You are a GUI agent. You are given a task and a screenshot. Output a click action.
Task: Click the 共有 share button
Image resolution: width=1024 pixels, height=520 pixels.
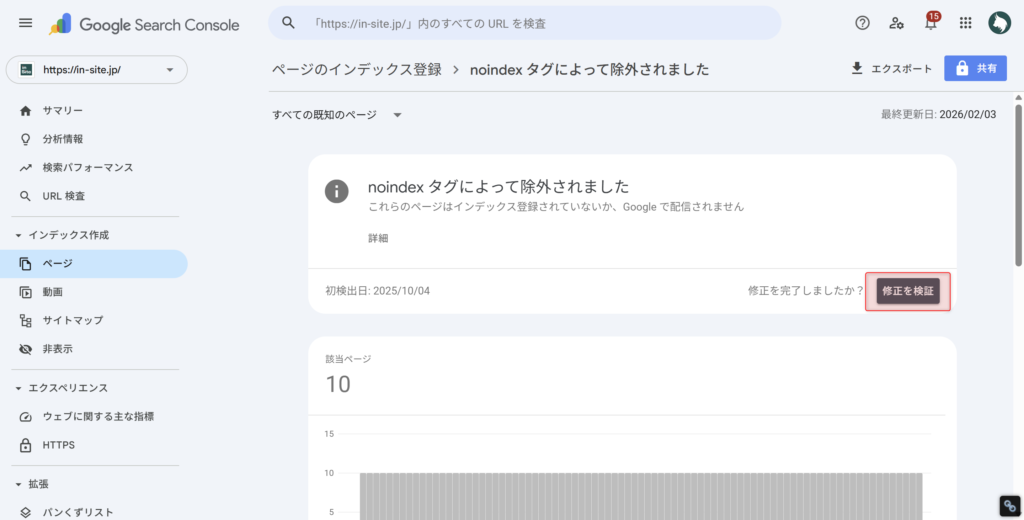point(975,69)
